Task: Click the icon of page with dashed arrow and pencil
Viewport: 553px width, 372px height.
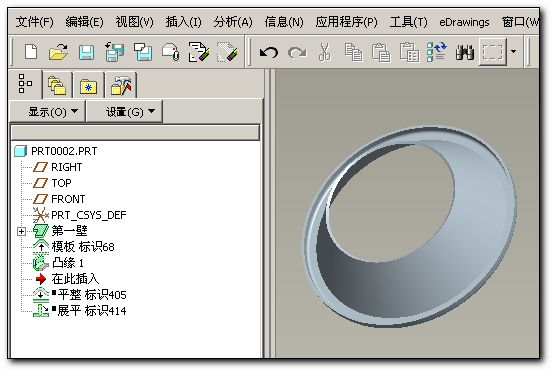Action: [199, 52]
